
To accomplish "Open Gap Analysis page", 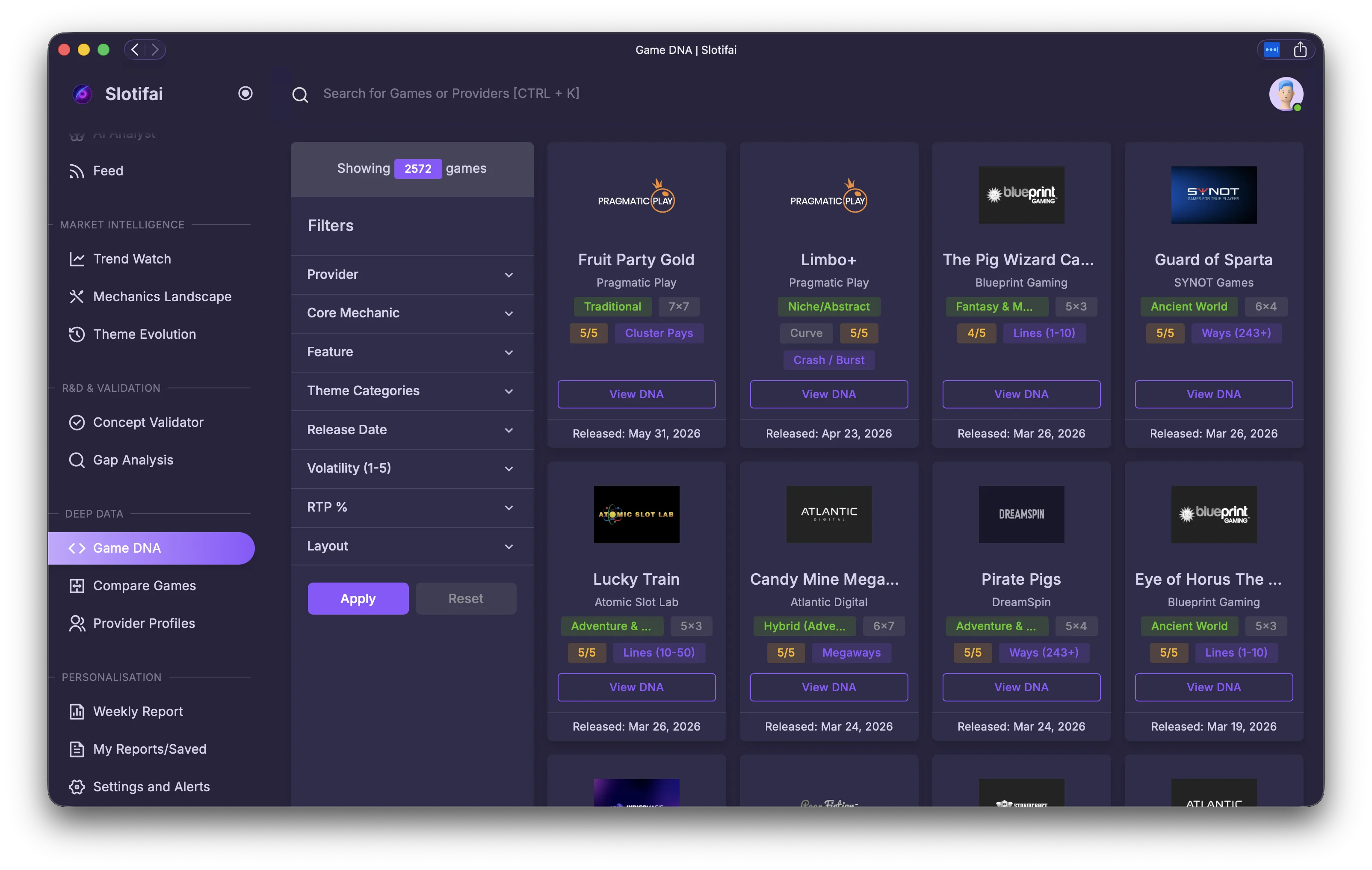I will [x=151, y=460].
